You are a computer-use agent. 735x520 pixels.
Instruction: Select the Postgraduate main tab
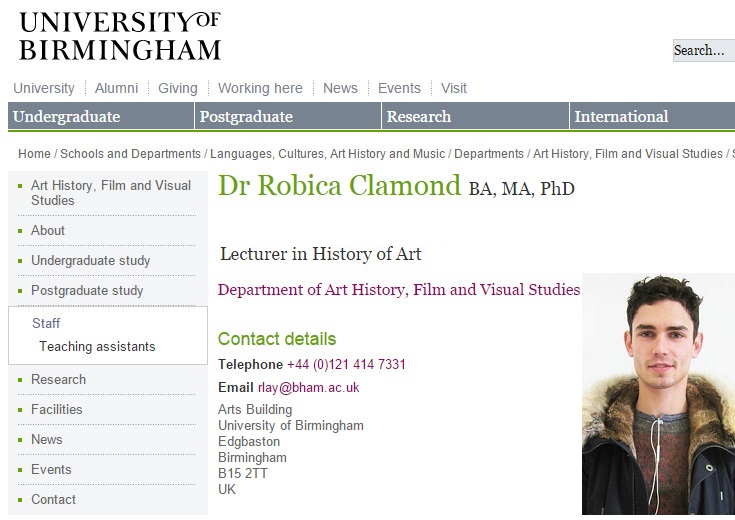pos(288,116)
